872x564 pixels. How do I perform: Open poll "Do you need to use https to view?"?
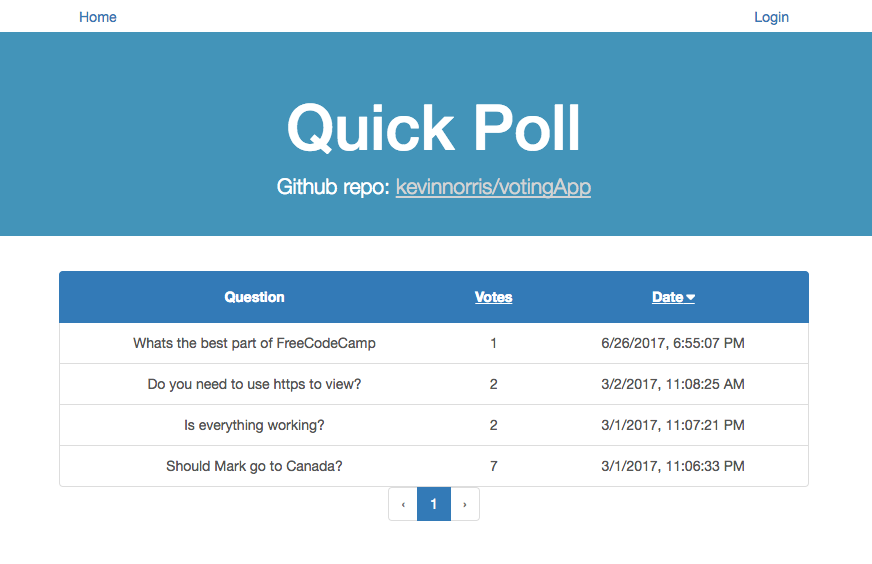click(254, 384)
